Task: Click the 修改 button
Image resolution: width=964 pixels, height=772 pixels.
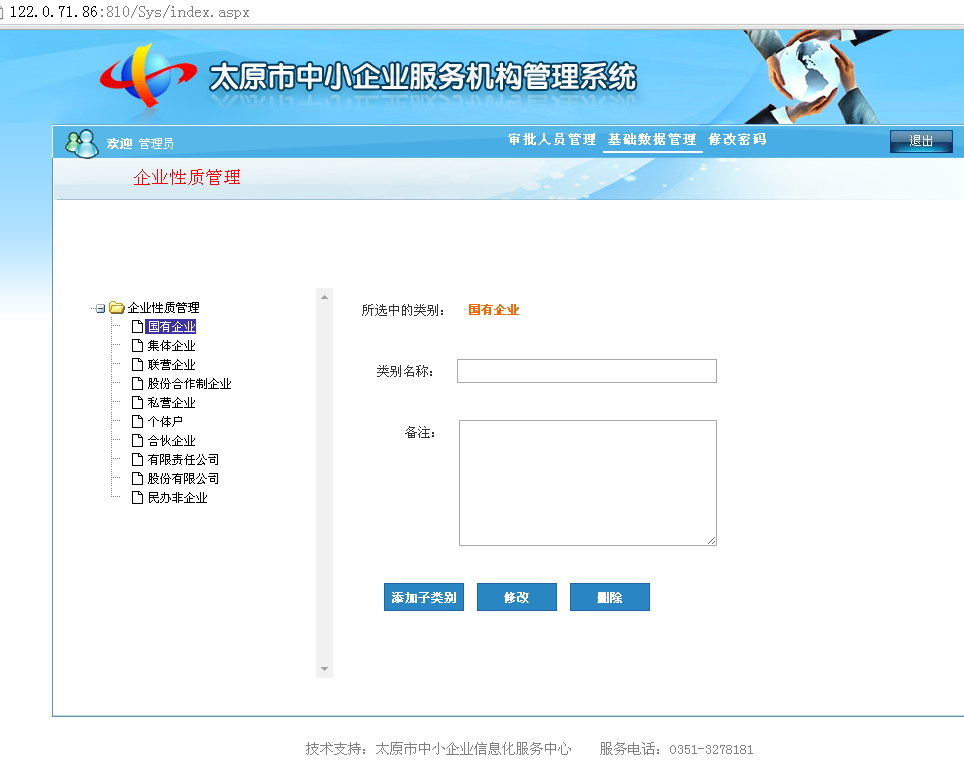Action: (x=516, y=597)
